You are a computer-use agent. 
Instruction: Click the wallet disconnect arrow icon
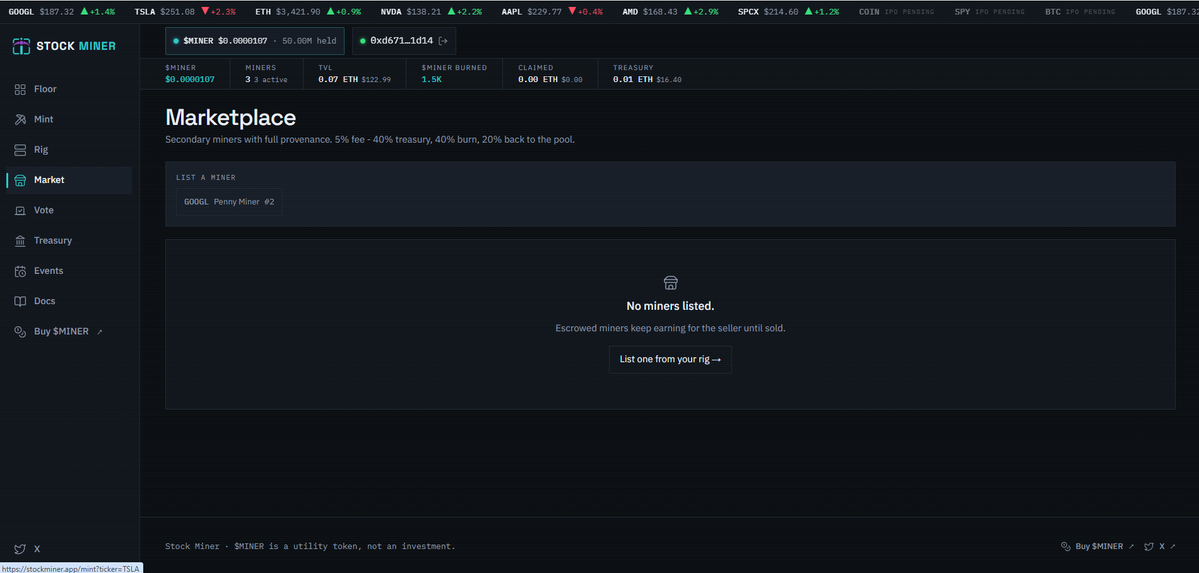[x=443, y=41]
